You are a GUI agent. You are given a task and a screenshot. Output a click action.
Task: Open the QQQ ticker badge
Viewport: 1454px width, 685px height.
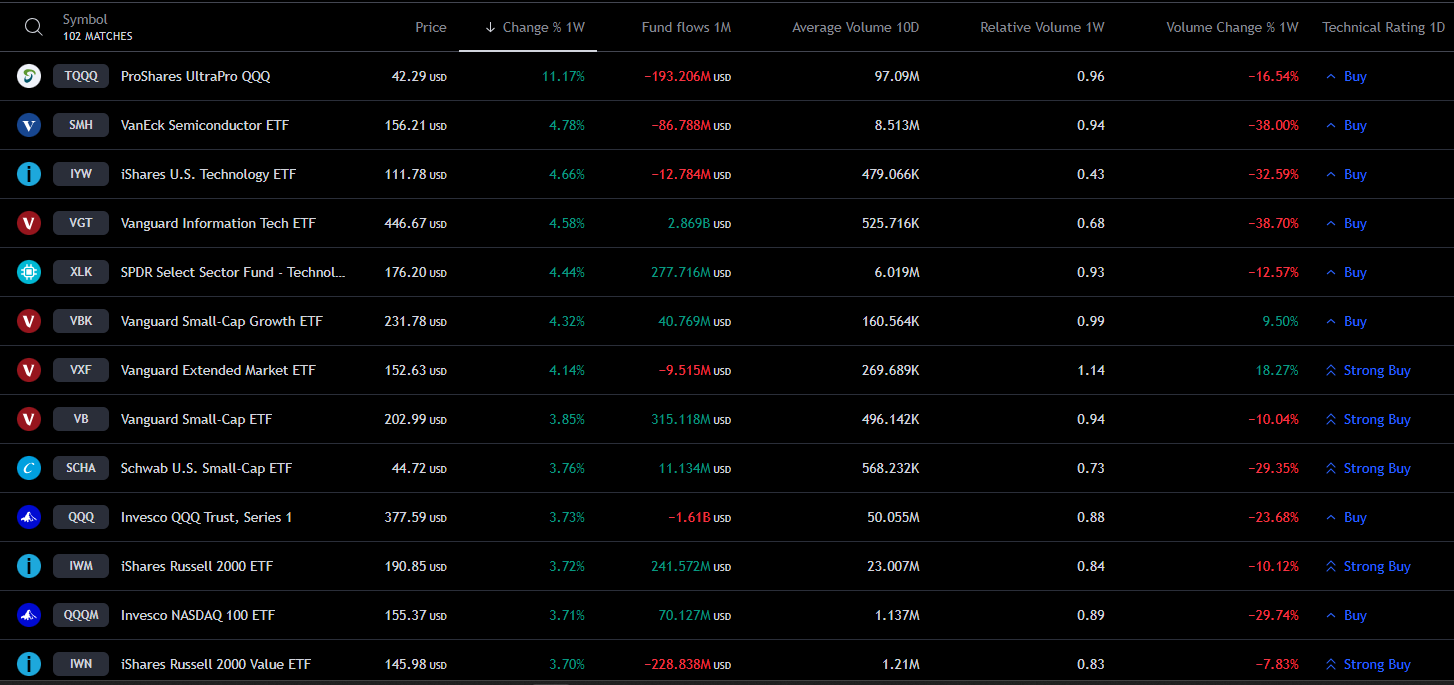coord(81,517)
